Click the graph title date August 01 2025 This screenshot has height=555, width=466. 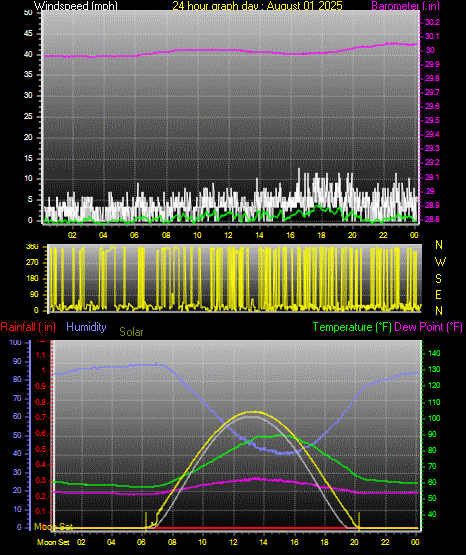305,6
